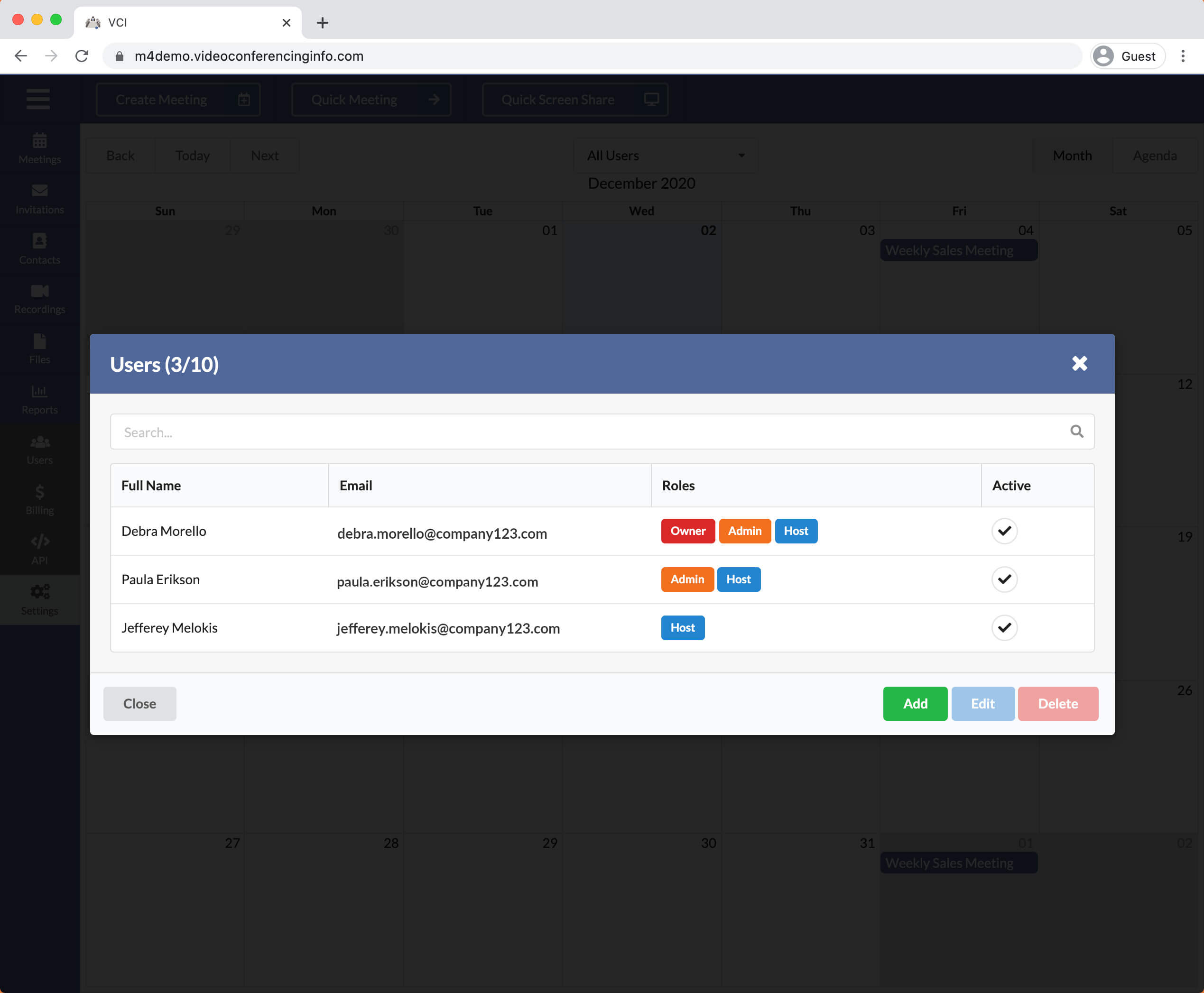Viewport: 1204px width, 993px height.
Task: Open Recordings camera icon in sidebar
Action: click(39, 291)
